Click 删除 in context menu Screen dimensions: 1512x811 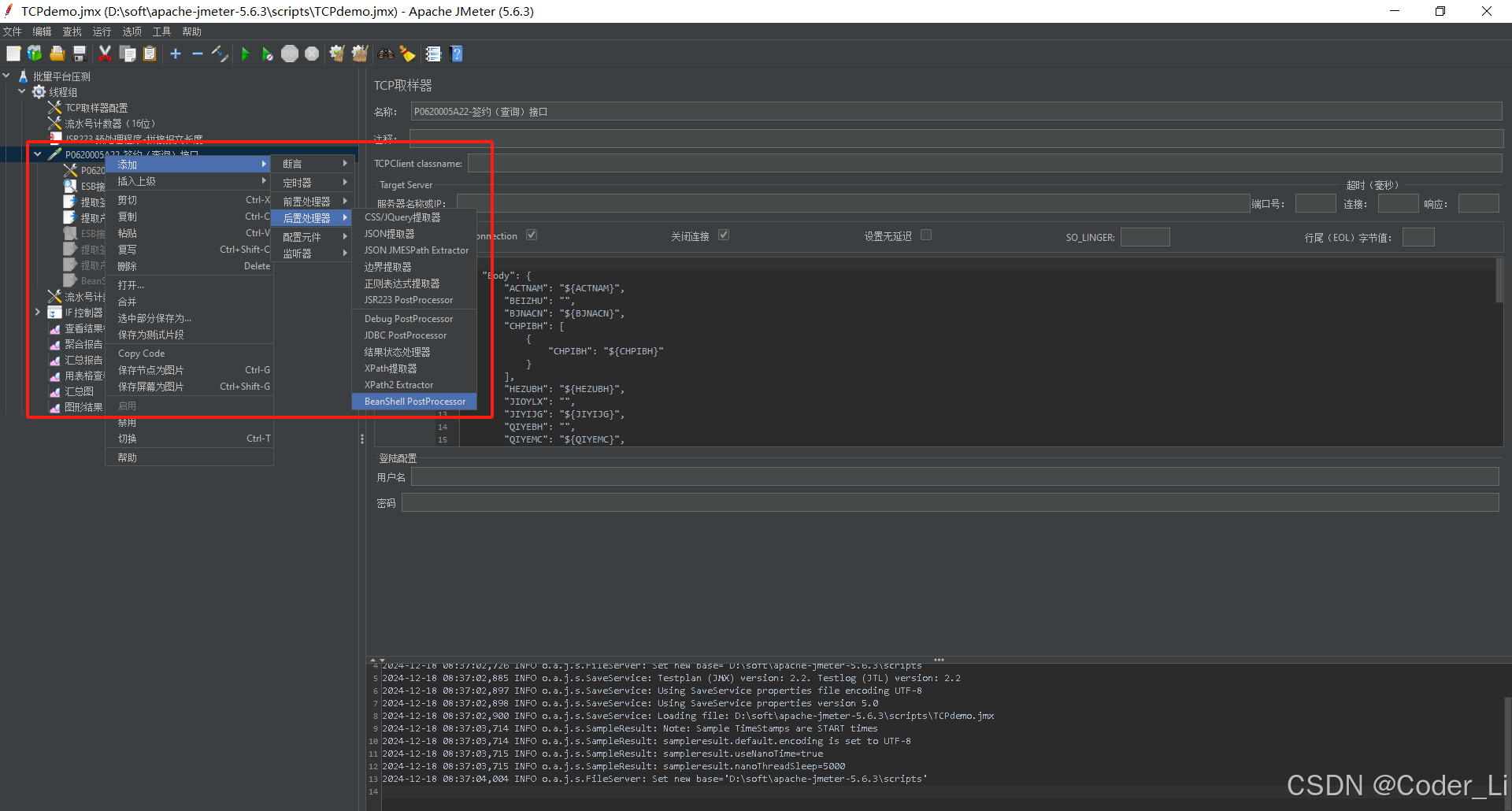click(x=189, y=266)
